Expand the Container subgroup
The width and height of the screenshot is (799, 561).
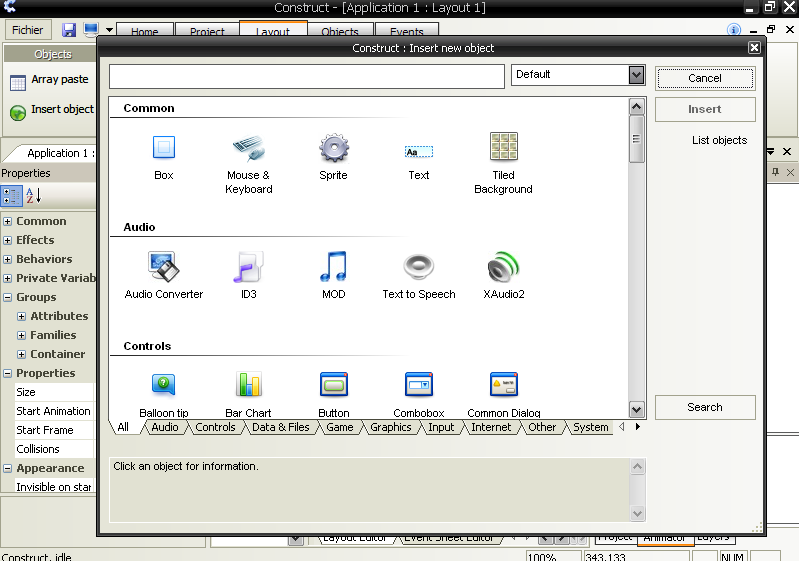point(21,354)
